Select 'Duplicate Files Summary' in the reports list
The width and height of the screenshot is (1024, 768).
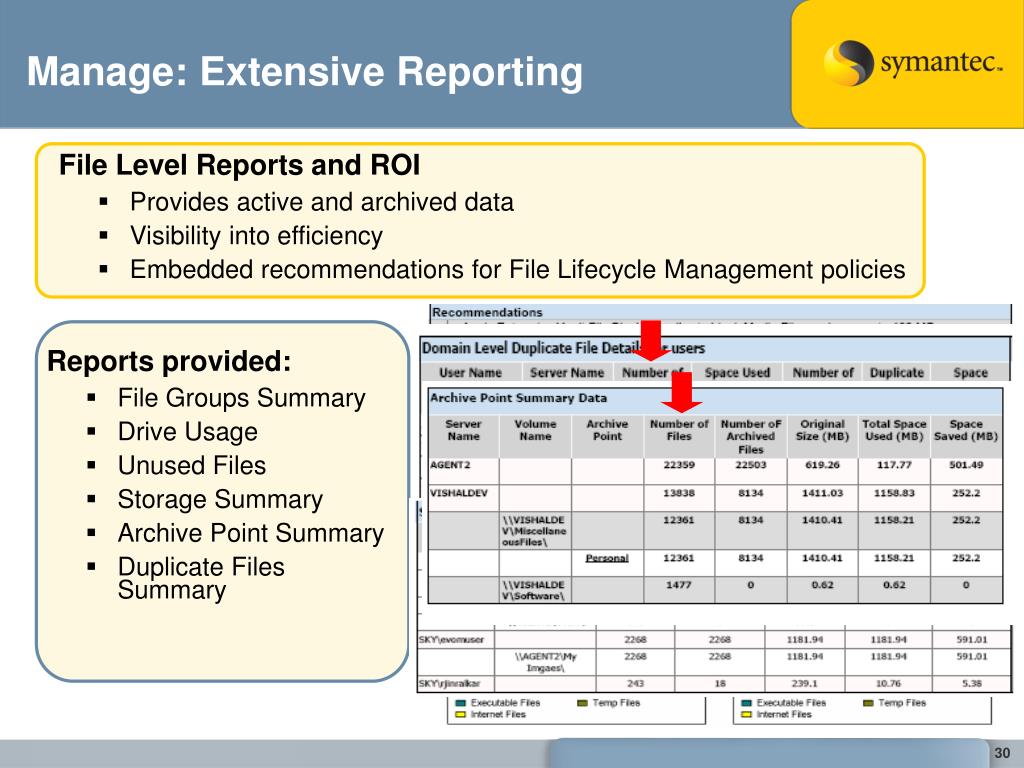(x=201, y=578)
